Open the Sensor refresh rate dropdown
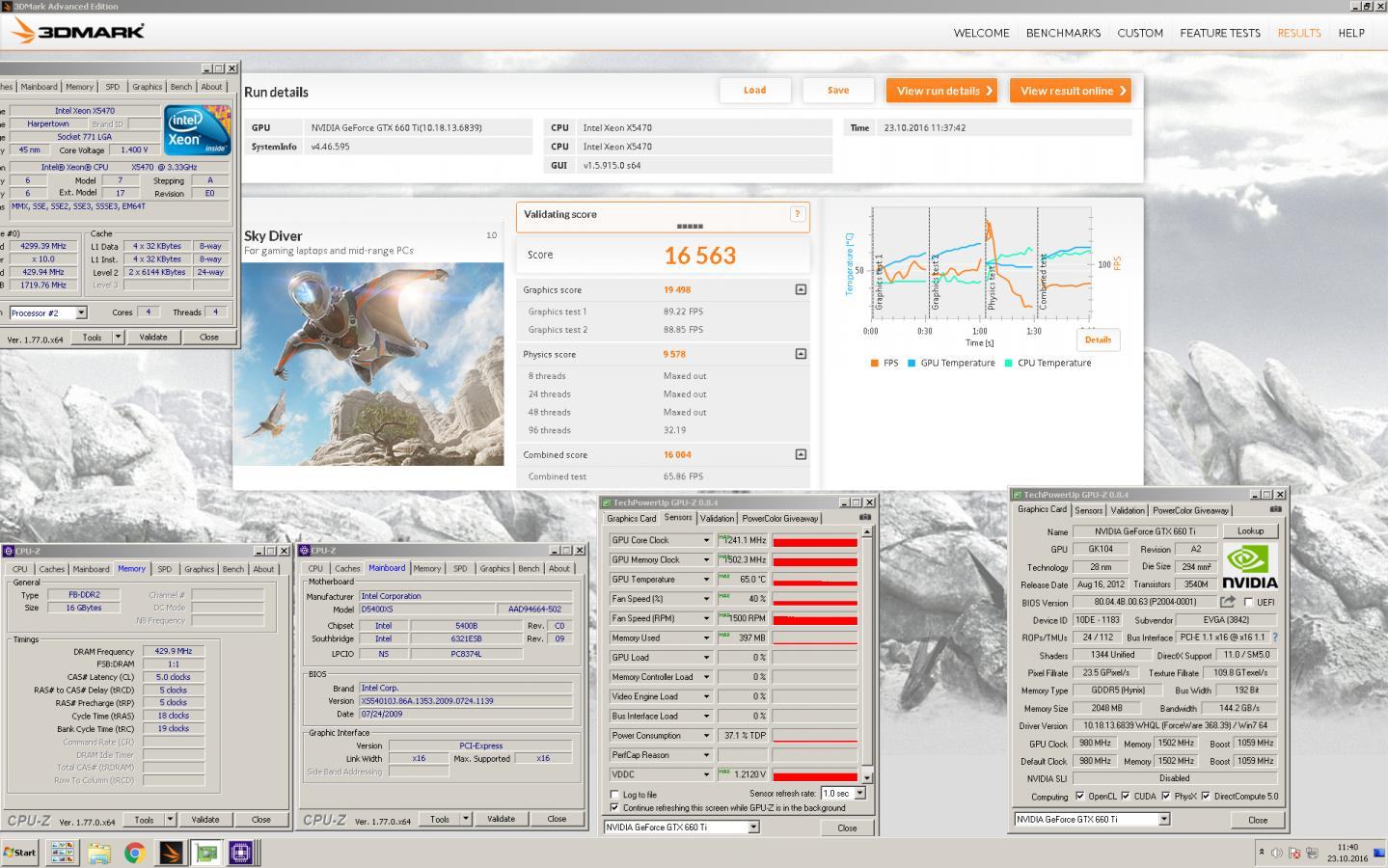1388x868 pixels. pyautogui.click(x=859, y=793)
